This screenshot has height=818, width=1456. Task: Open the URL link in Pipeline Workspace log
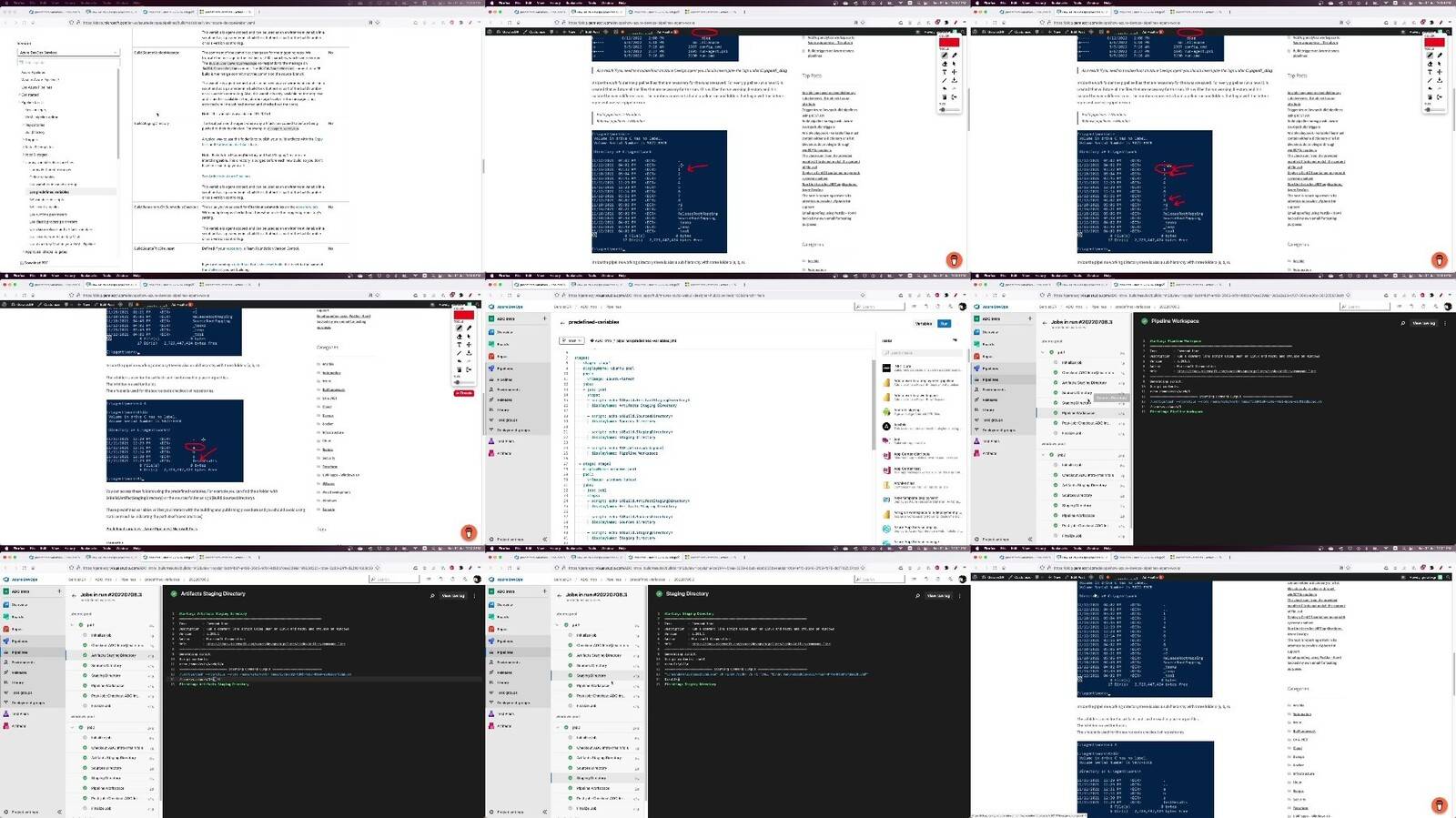pos(1246,371)
